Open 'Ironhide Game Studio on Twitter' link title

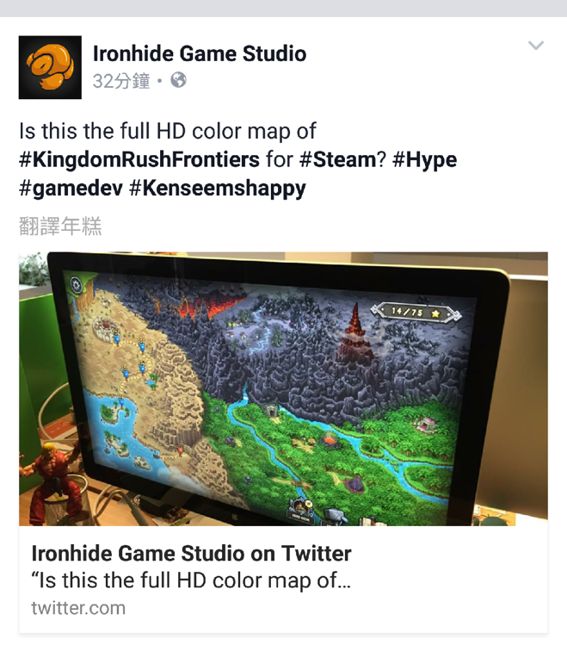[191, 553]
